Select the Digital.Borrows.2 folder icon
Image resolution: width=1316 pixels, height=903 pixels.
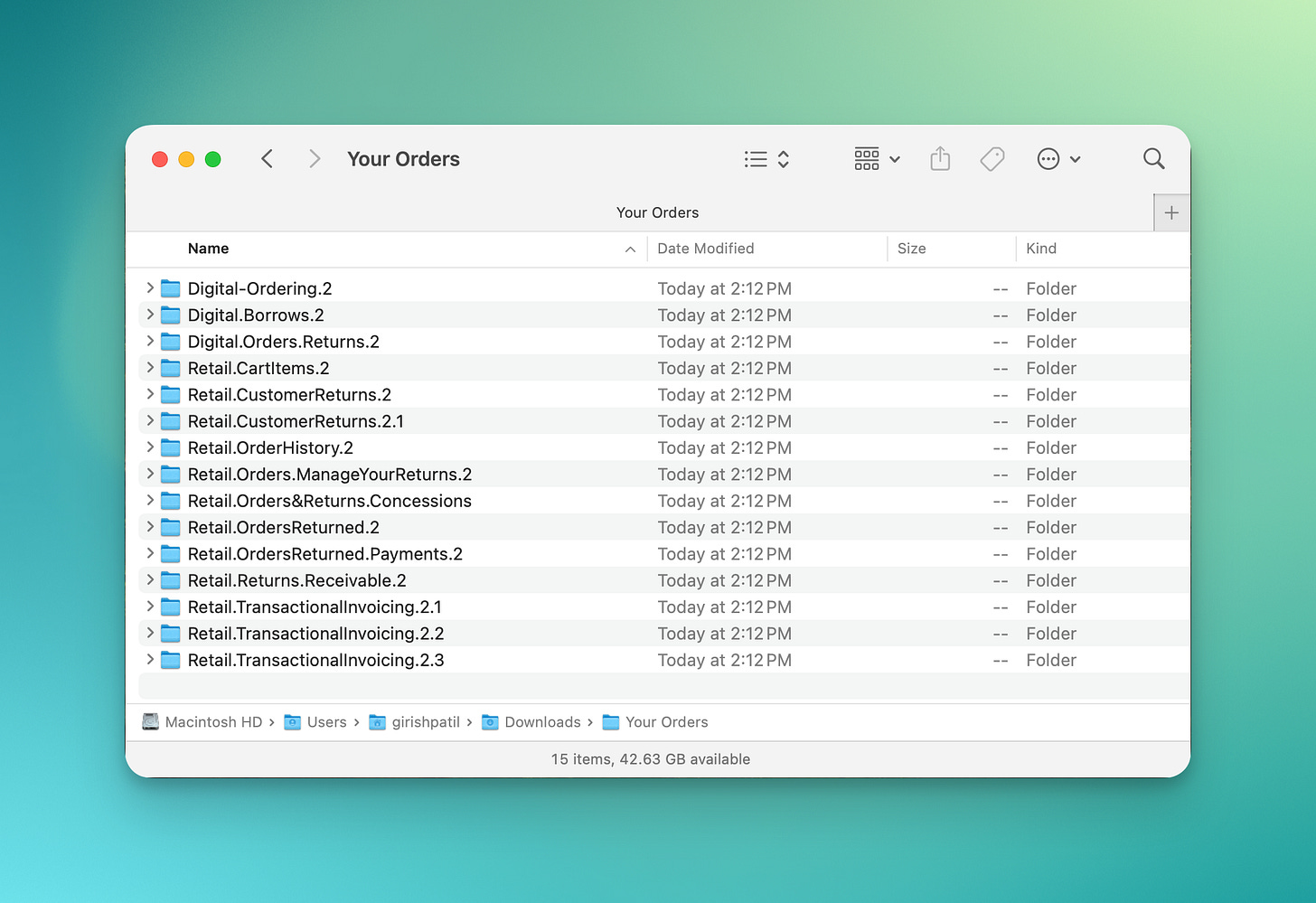(171, 315)
